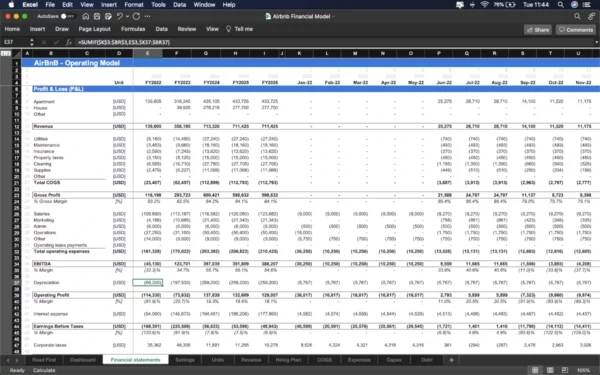The image size is (600, 375).
Task: Open the Draw ribbon tab
Action: (x=62, y=29)
